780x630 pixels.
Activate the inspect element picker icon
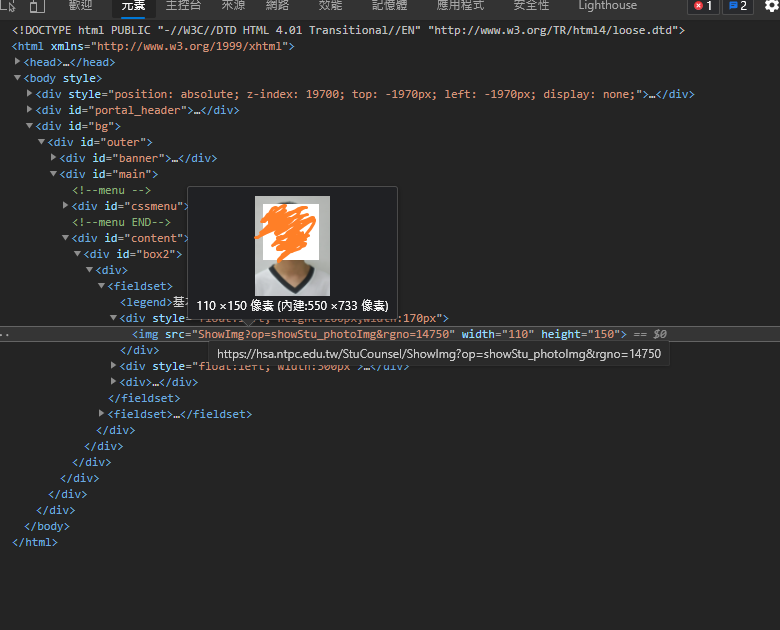coord(8,6)
